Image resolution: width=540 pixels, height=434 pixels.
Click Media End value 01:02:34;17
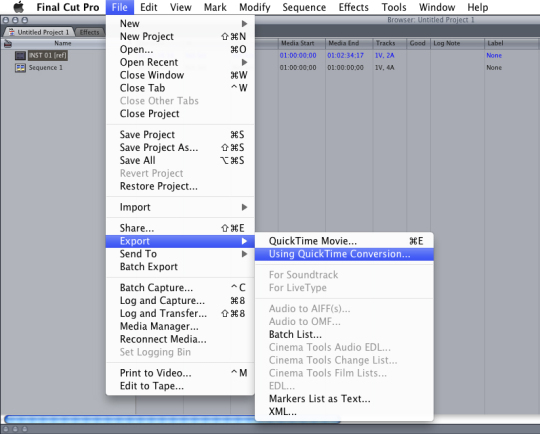pos(345,55)
